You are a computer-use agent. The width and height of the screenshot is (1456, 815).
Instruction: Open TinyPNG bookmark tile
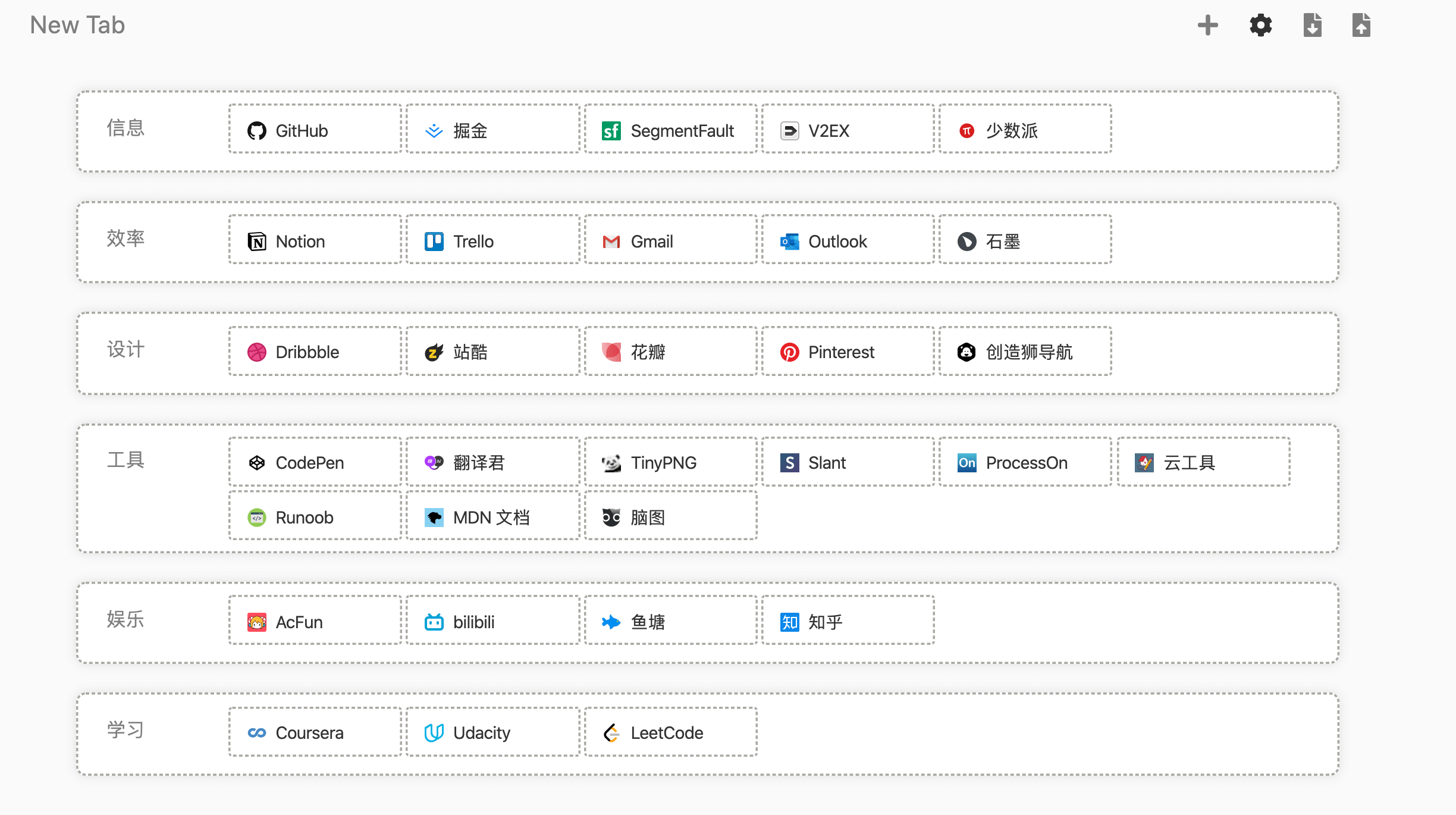(x=670, y=463)
